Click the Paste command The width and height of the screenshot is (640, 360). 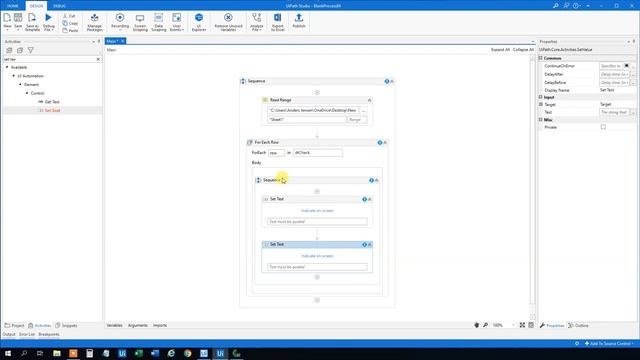tap(70, 31)
